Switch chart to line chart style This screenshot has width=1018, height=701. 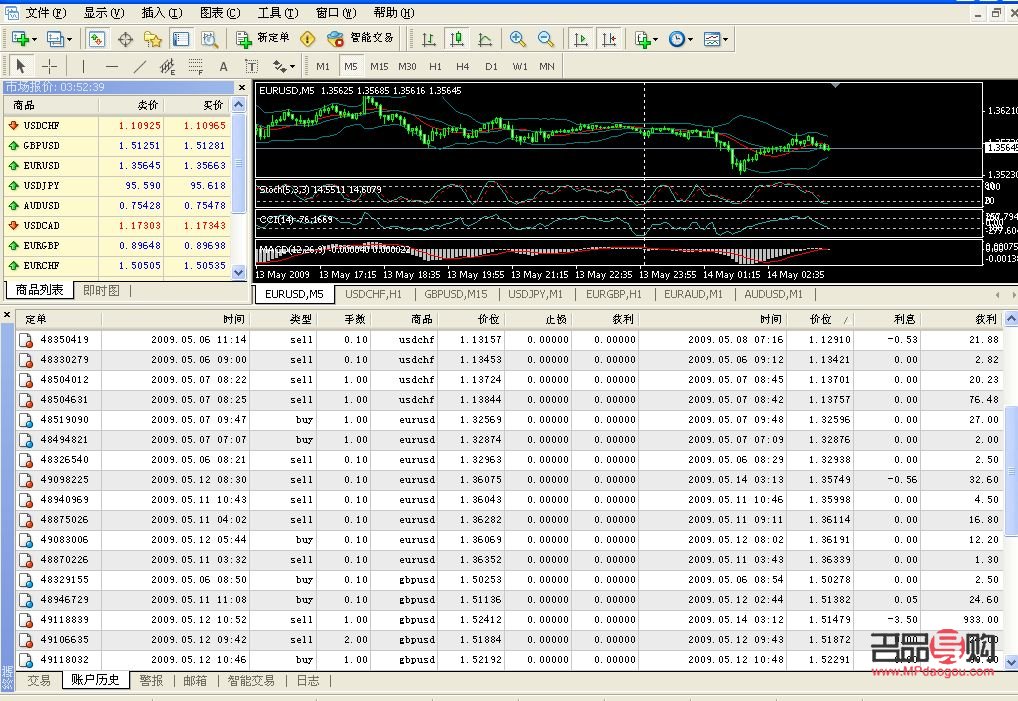(485, 39)
